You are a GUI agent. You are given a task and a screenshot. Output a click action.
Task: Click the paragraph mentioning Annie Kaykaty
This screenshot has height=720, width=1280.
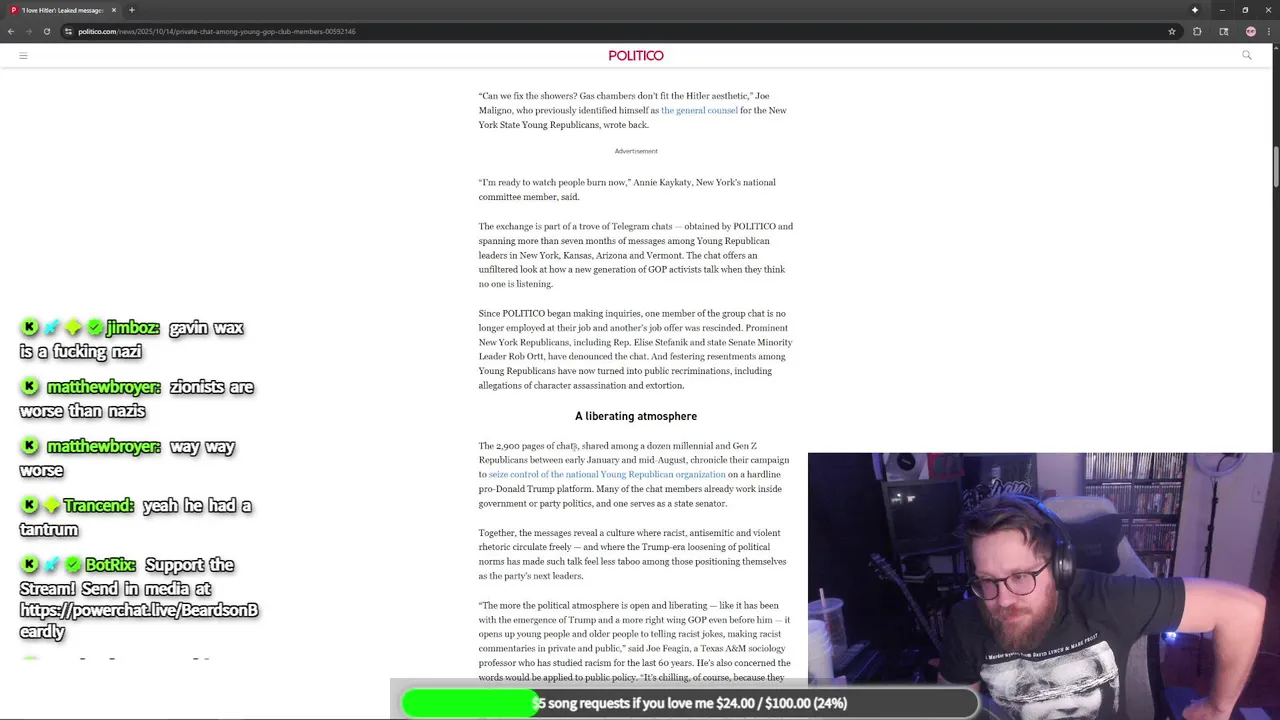[x=627, y=189]
